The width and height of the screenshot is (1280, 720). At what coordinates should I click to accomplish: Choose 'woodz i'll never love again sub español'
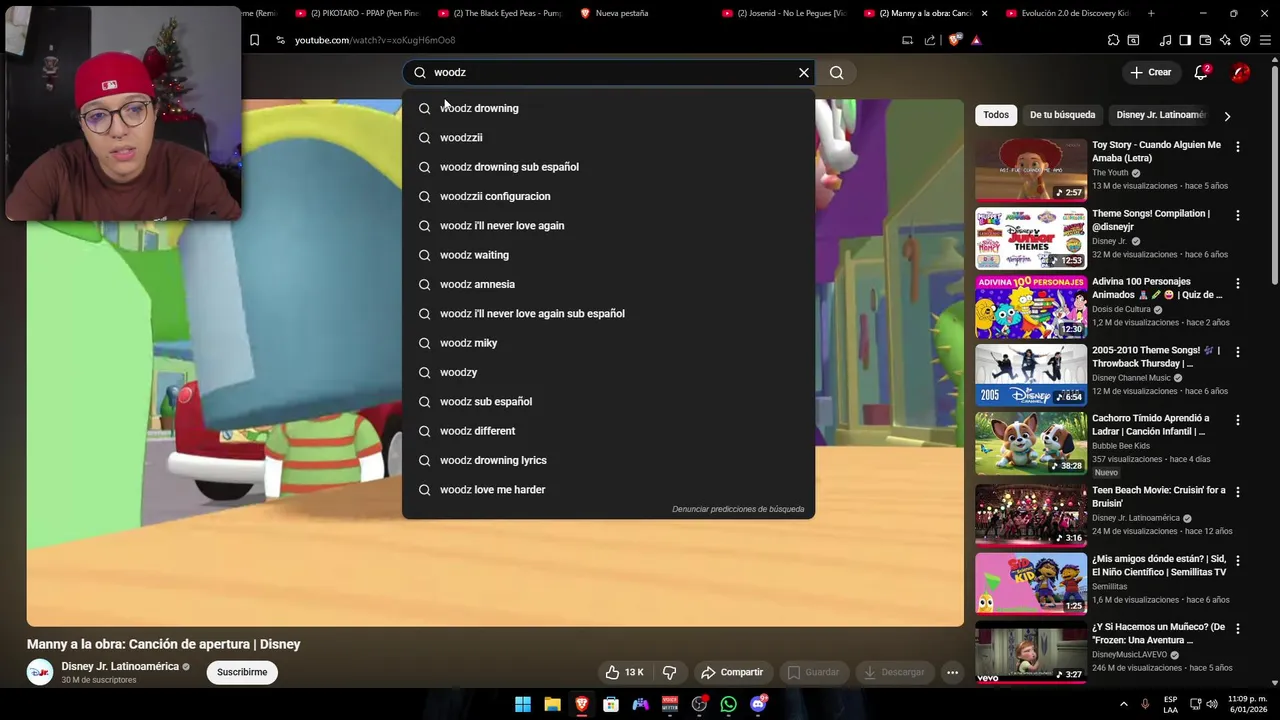pos(608,313)
